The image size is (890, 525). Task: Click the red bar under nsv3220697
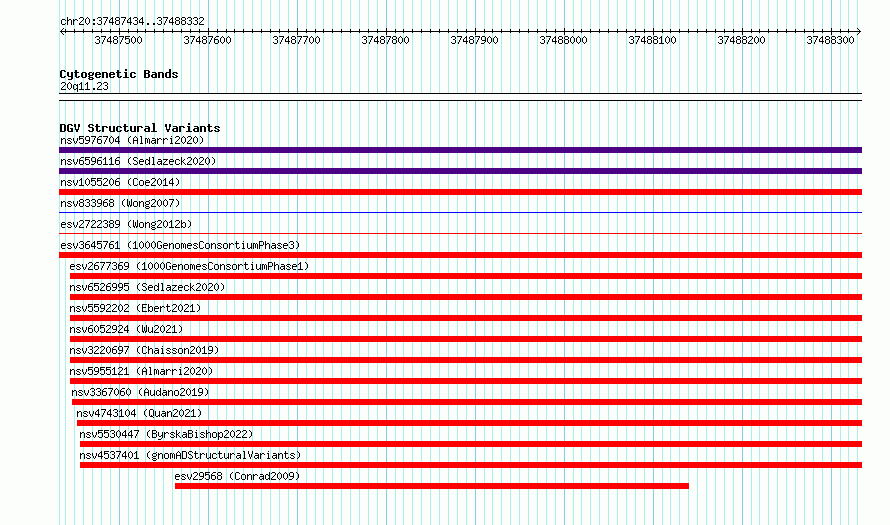tap(466, 360)
